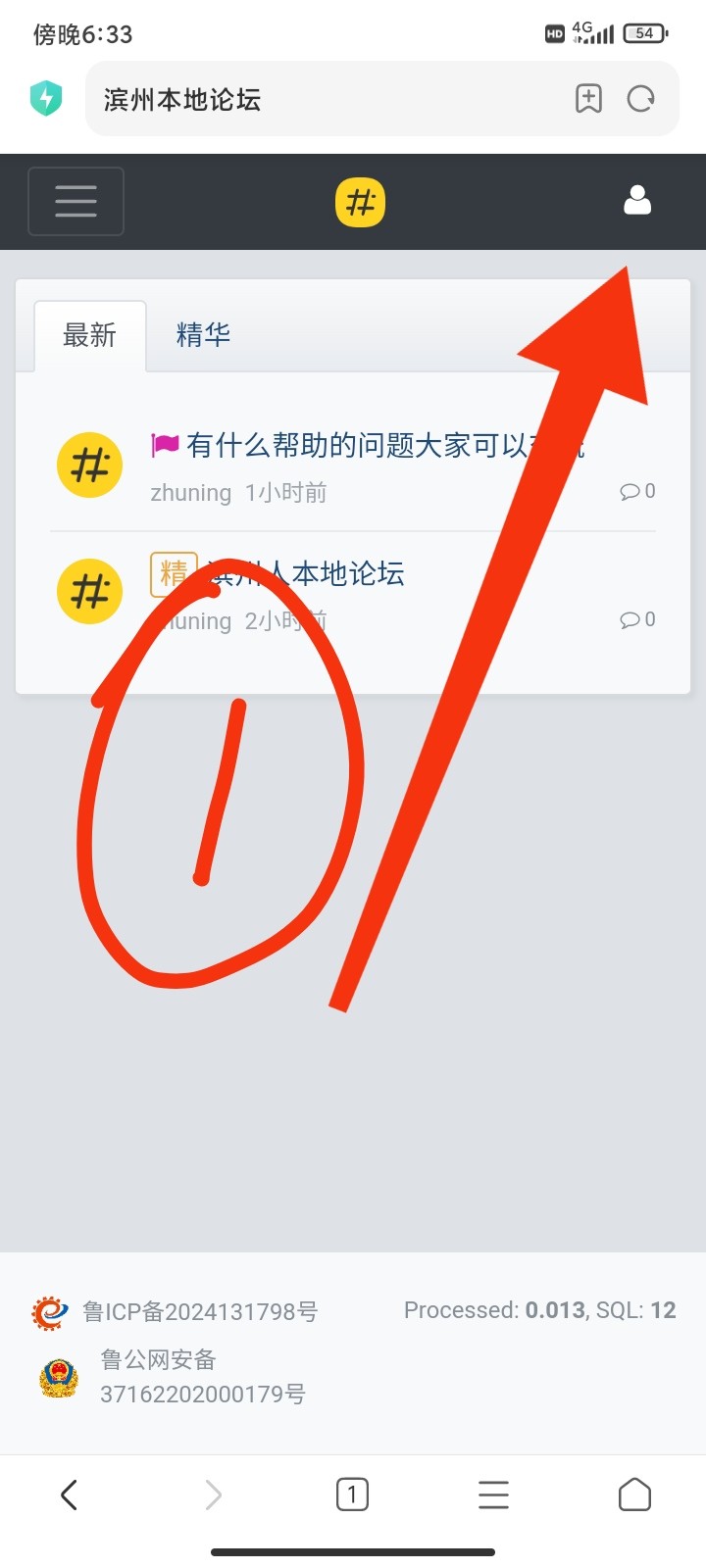This screenshot has width=706, height=1568.
Task: Switch to the 最新 tab
Action: click(90, 335)
